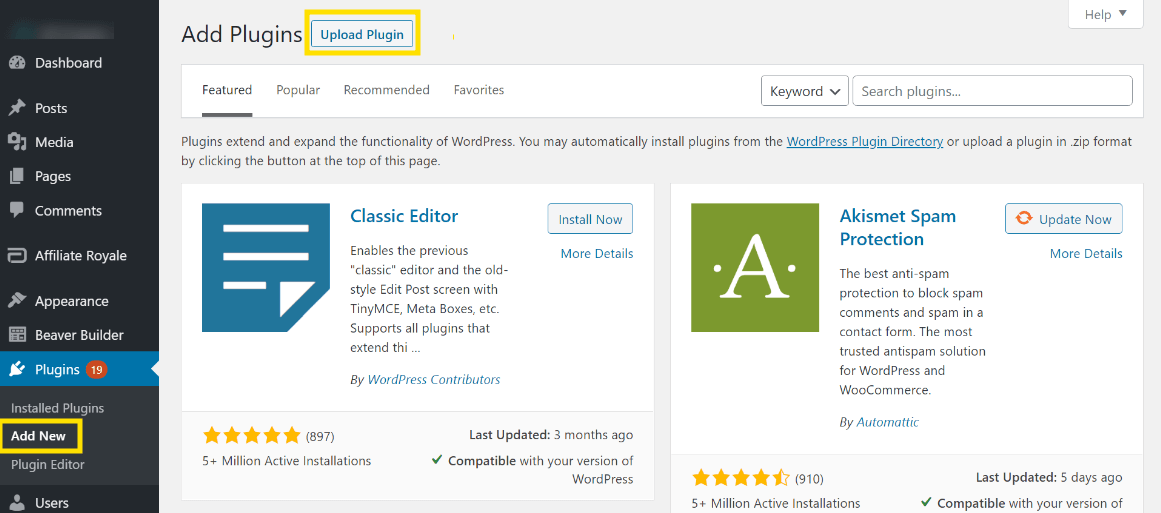Click the 19 updates badge on Plugins
This screenshot has height=513, width=1161.
pos(96,369)
